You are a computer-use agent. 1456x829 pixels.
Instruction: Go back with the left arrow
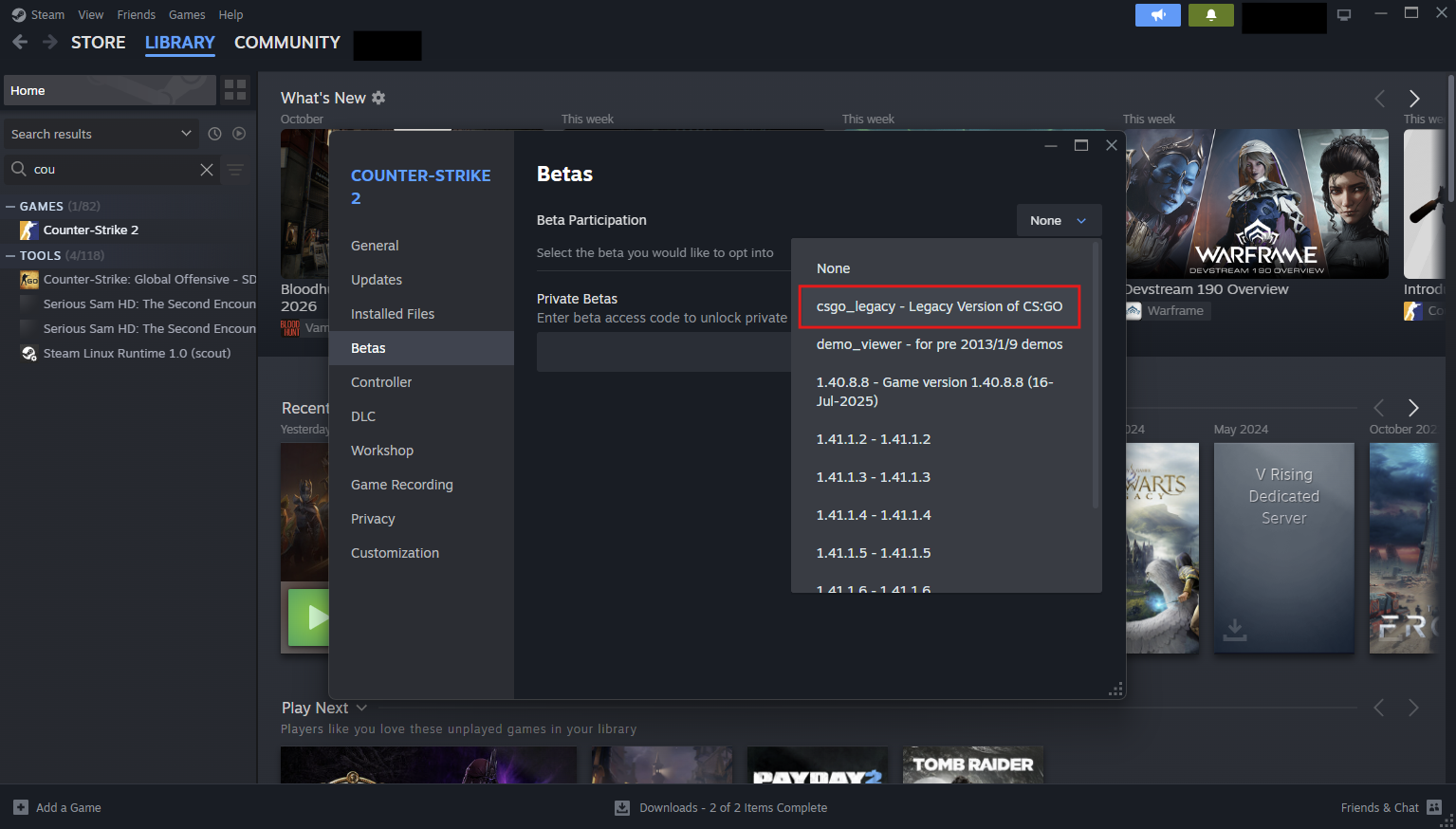coord(20,43)
